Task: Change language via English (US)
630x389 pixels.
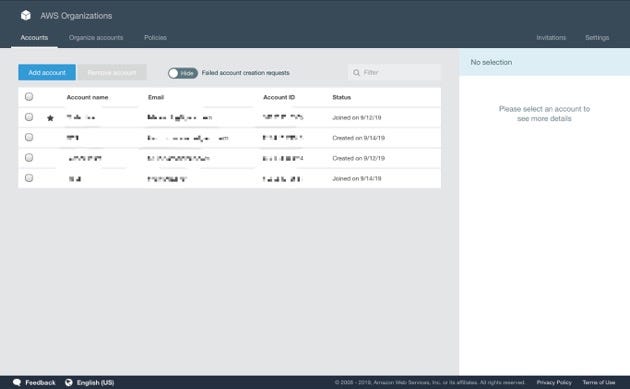Action: pyautogui.click(x=95, y=383)
